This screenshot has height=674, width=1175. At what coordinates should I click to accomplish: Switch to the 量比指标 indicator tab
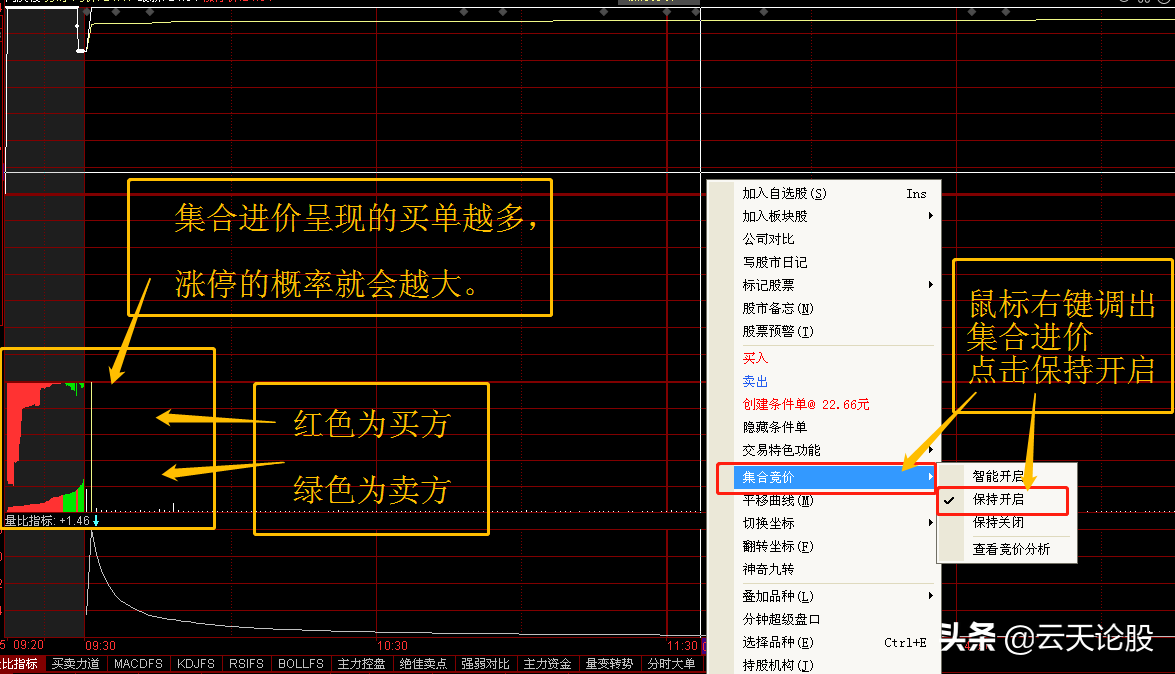click(x=20, y=664)
